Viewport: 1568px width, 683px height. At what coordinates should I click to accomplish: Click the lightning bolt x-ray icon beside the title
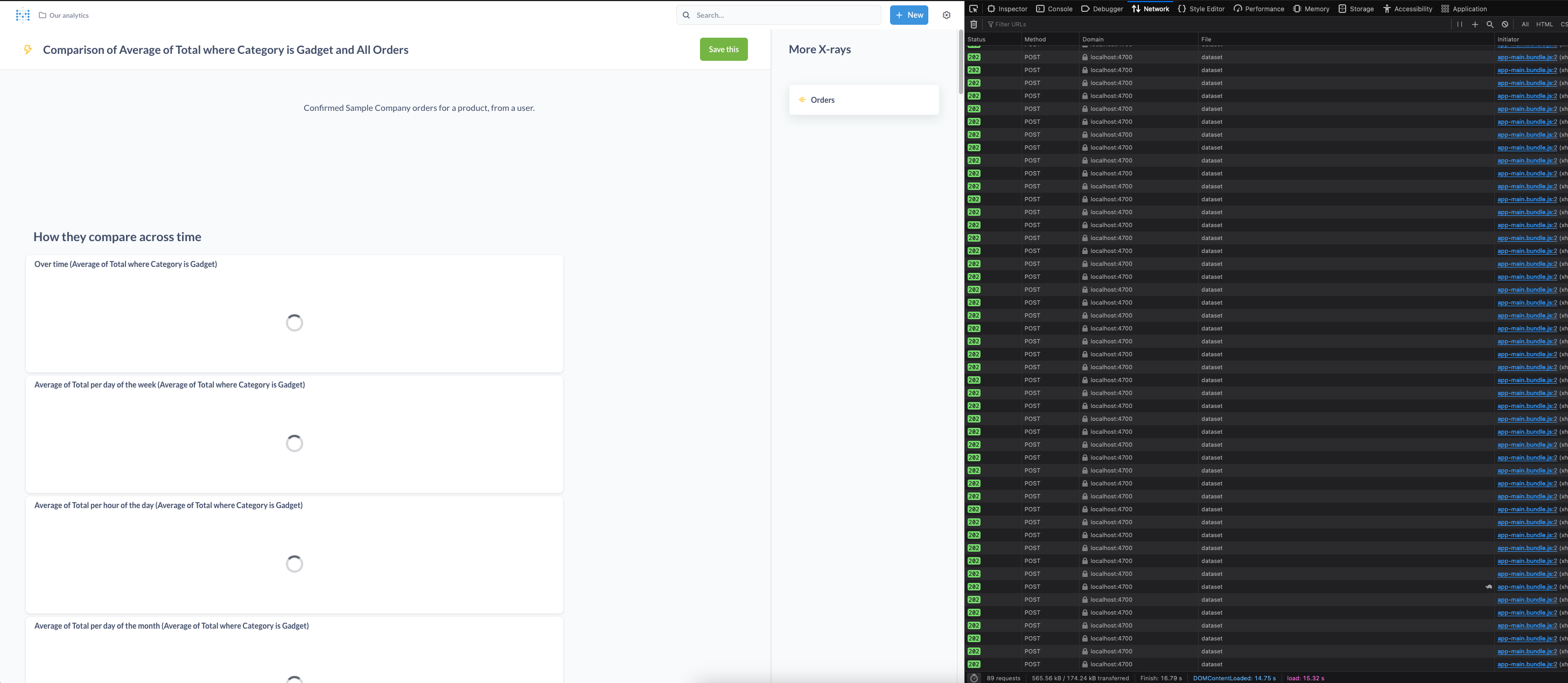[28, 50]
